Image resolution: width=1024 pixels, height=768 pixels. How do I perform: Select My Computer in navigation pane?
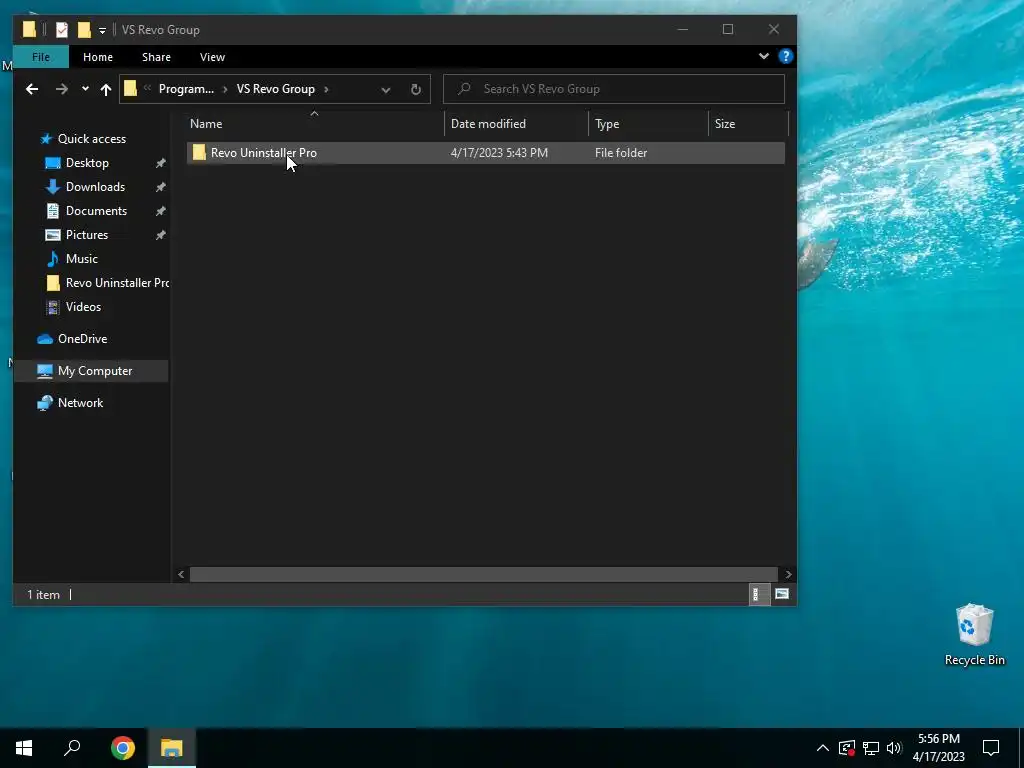pos(95,371)
